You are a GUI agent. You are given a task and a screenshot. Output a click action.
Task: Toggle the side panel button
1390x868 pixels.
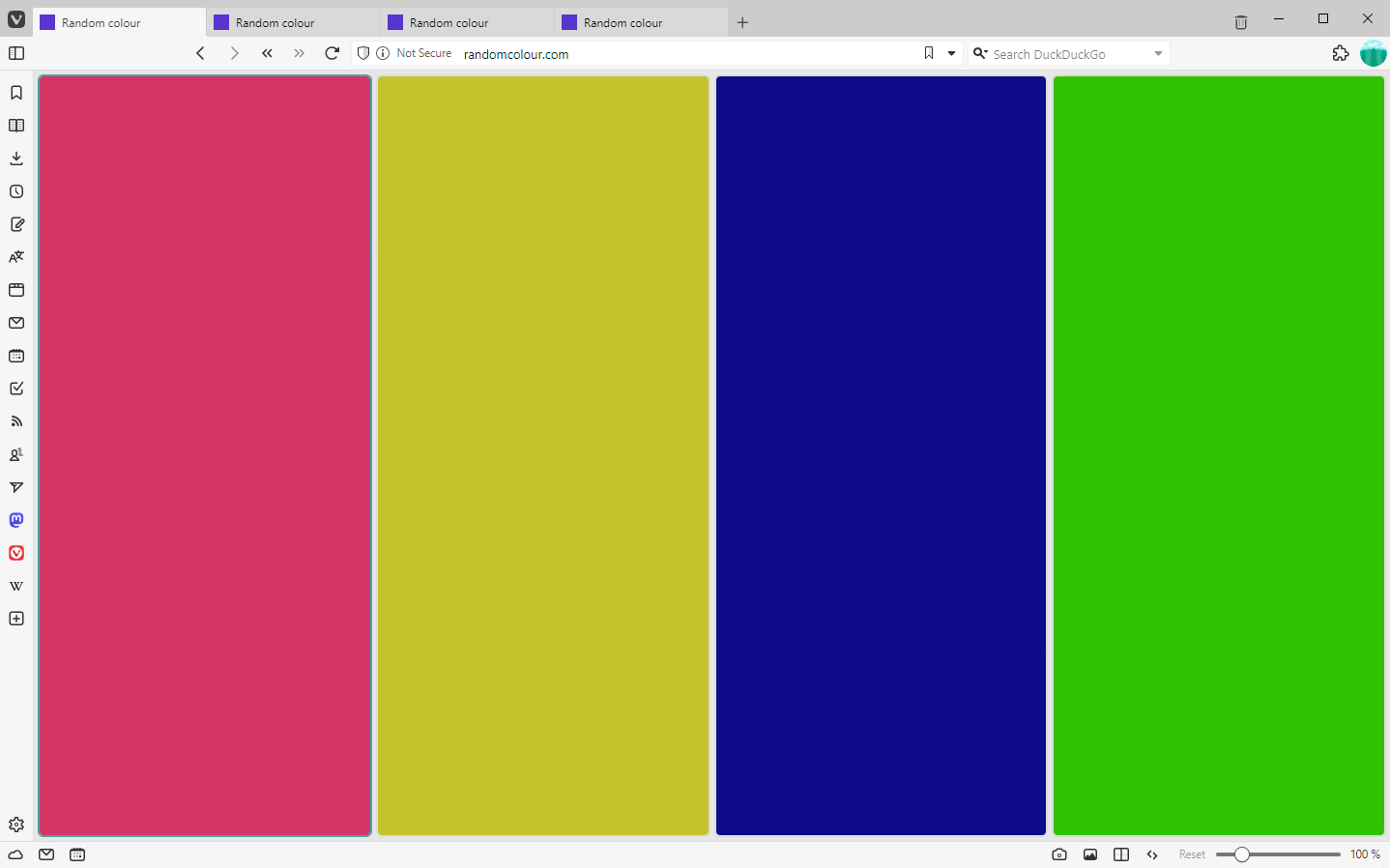(16, 53)
